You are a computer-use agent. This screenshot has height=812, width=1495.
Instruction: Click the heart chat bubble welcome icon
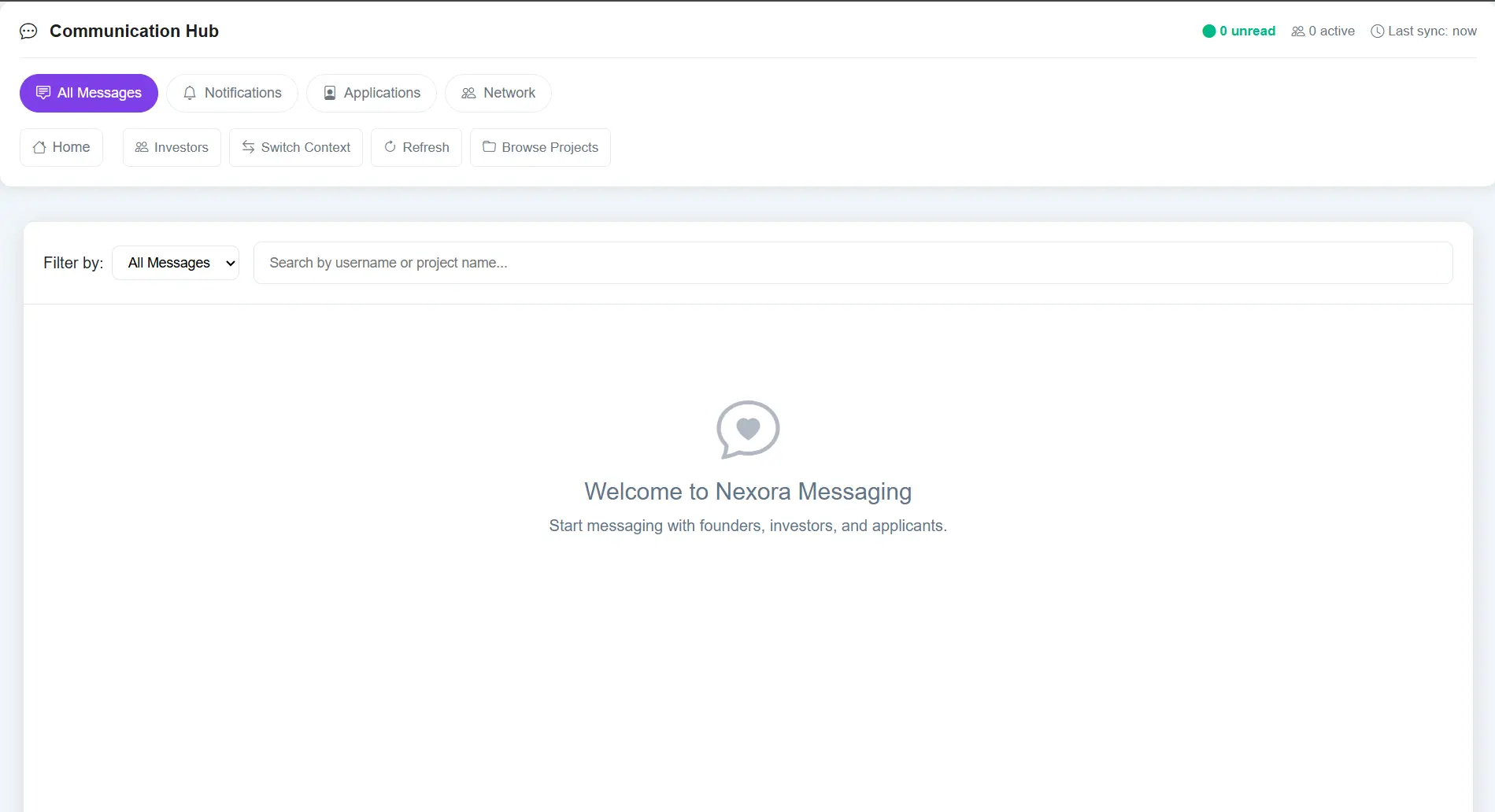(748, 430)
